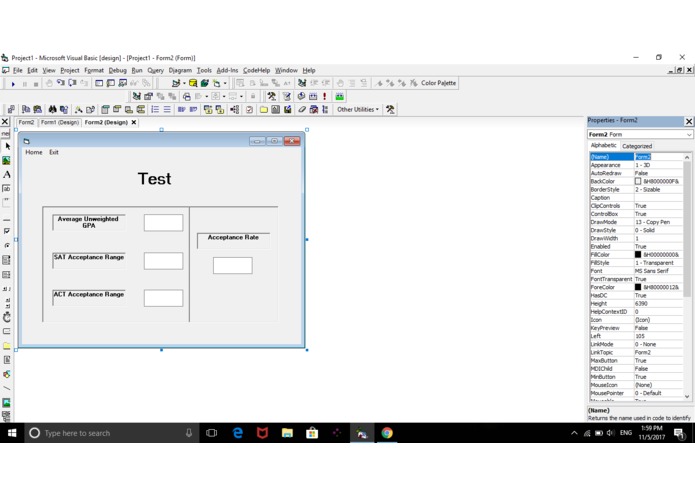Click the ForeColor black color swatch
695x494 pixels.
click(x=638, y=287)
